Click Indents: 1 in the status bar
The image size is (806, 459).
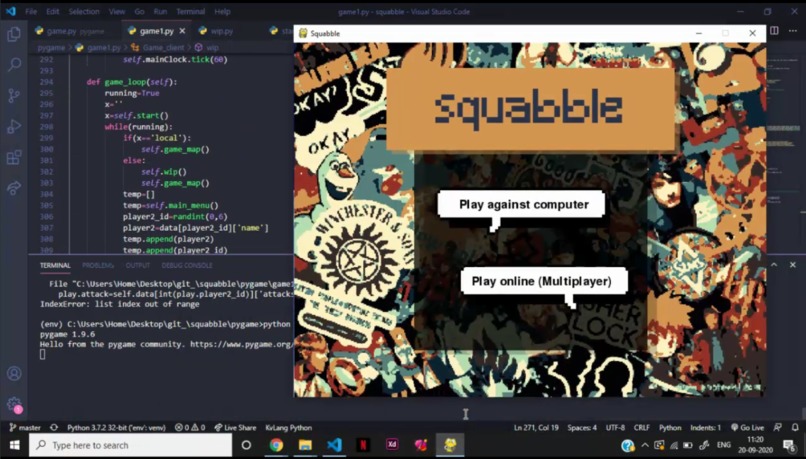(x=705, y=428)
